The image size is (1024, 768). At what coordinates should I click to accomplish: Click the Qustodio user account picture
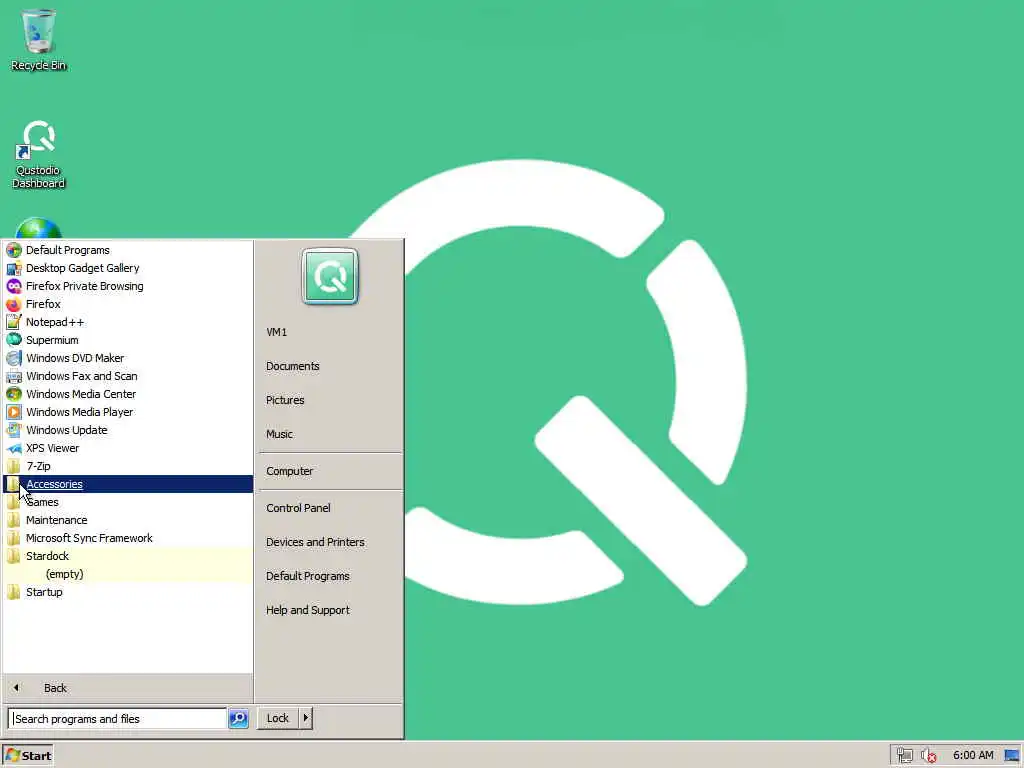pyautogui.click(x=330, y=276)
